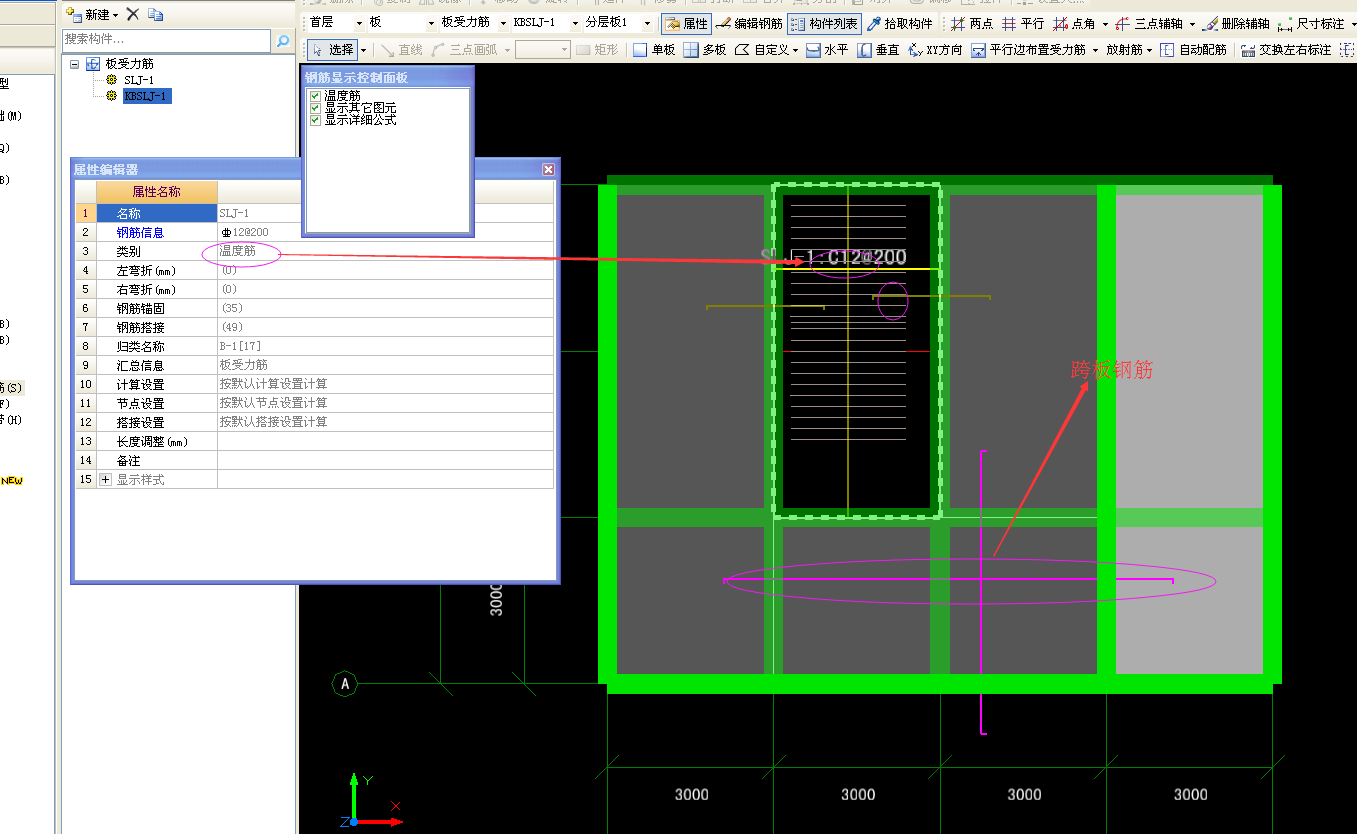Screen dimensions: 1357x834
Task: Click the 搭接设置 property value cell
Action: pos(385,422)
